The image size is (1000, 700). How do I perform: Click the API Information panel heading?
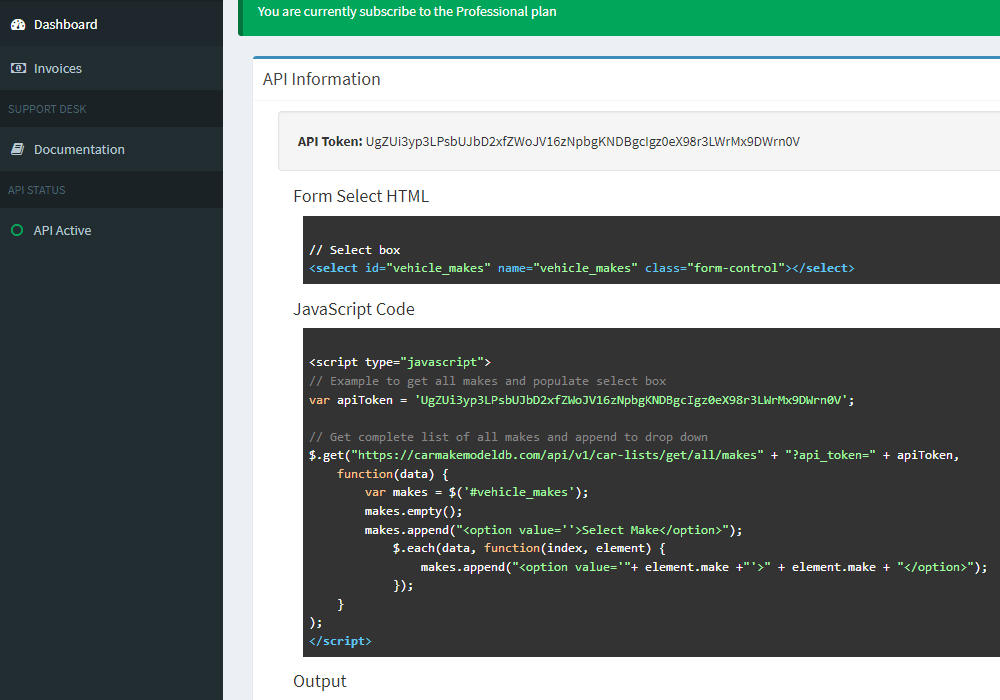pyautogui.click(x=321, y=79)
